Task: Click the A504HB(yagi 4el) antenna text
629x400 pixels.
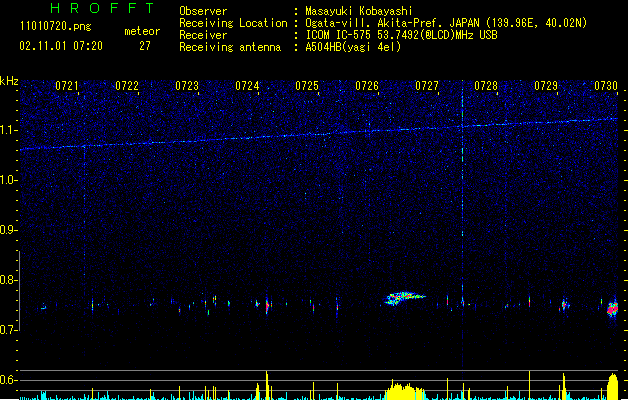Action: 353,47
